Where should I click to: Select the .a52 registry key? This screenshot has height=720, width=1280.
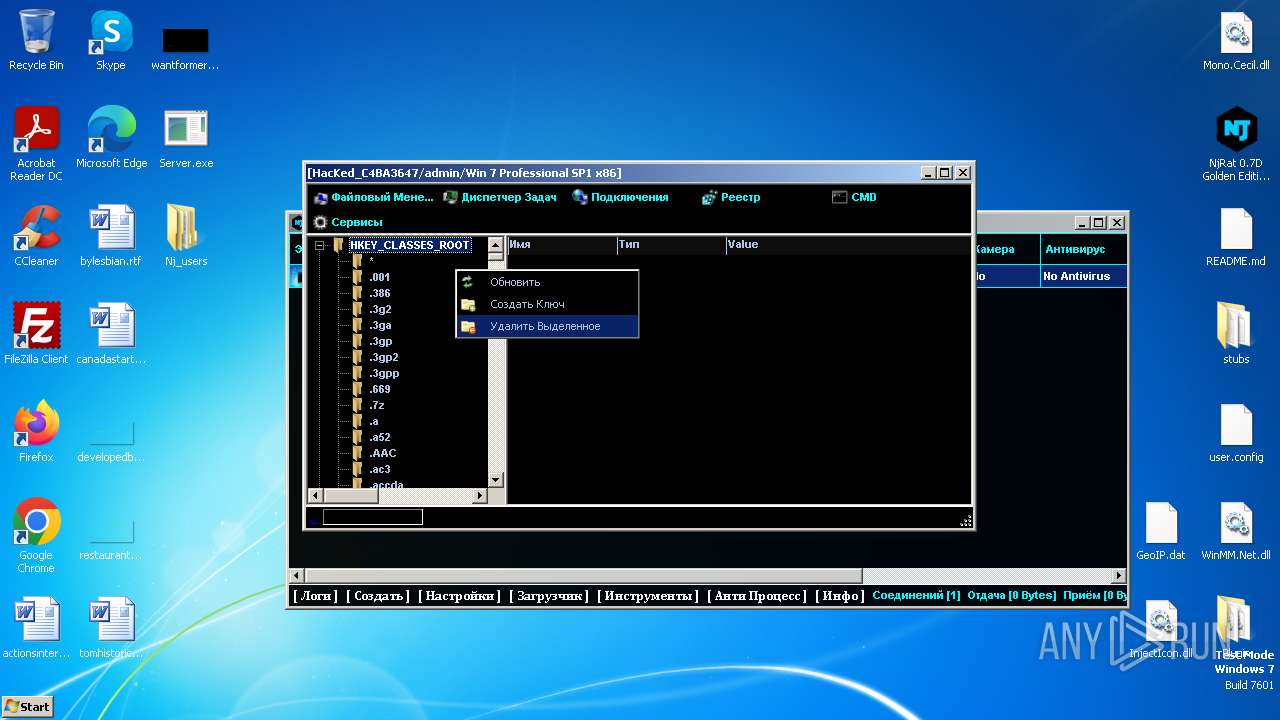coord(379,437)
